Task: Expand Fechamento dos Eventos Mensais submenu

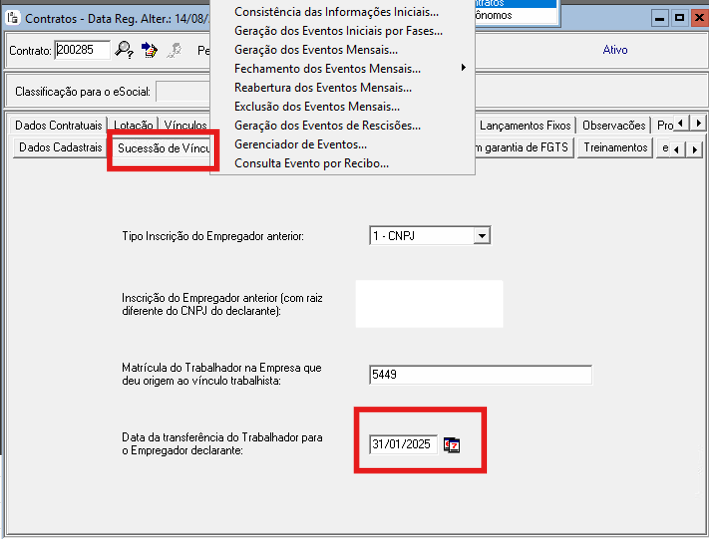Action: 327,69
